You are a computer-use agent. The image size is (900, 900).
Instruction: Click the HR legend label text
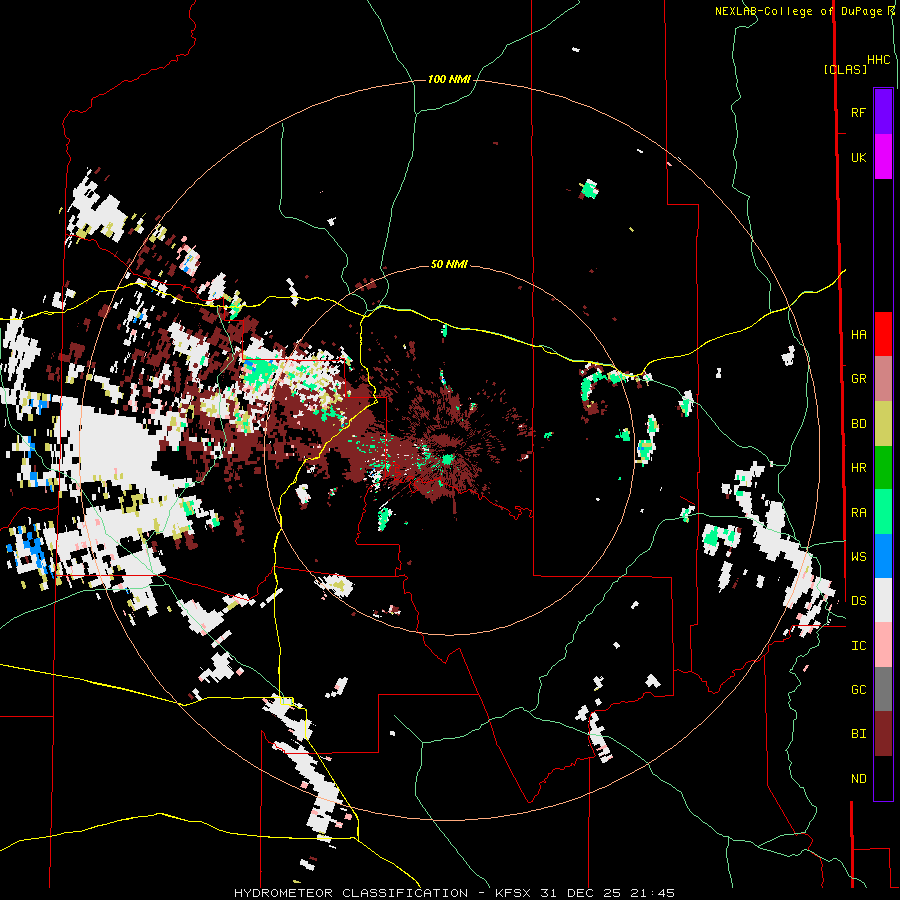click(858, 468)
